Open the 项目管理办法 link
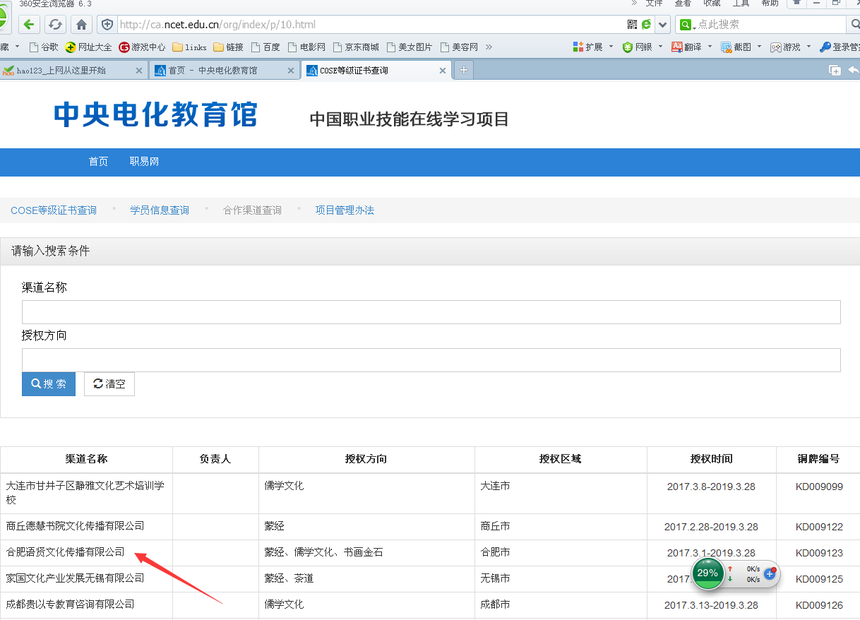 pyautogui.click(x=344, y=210)
